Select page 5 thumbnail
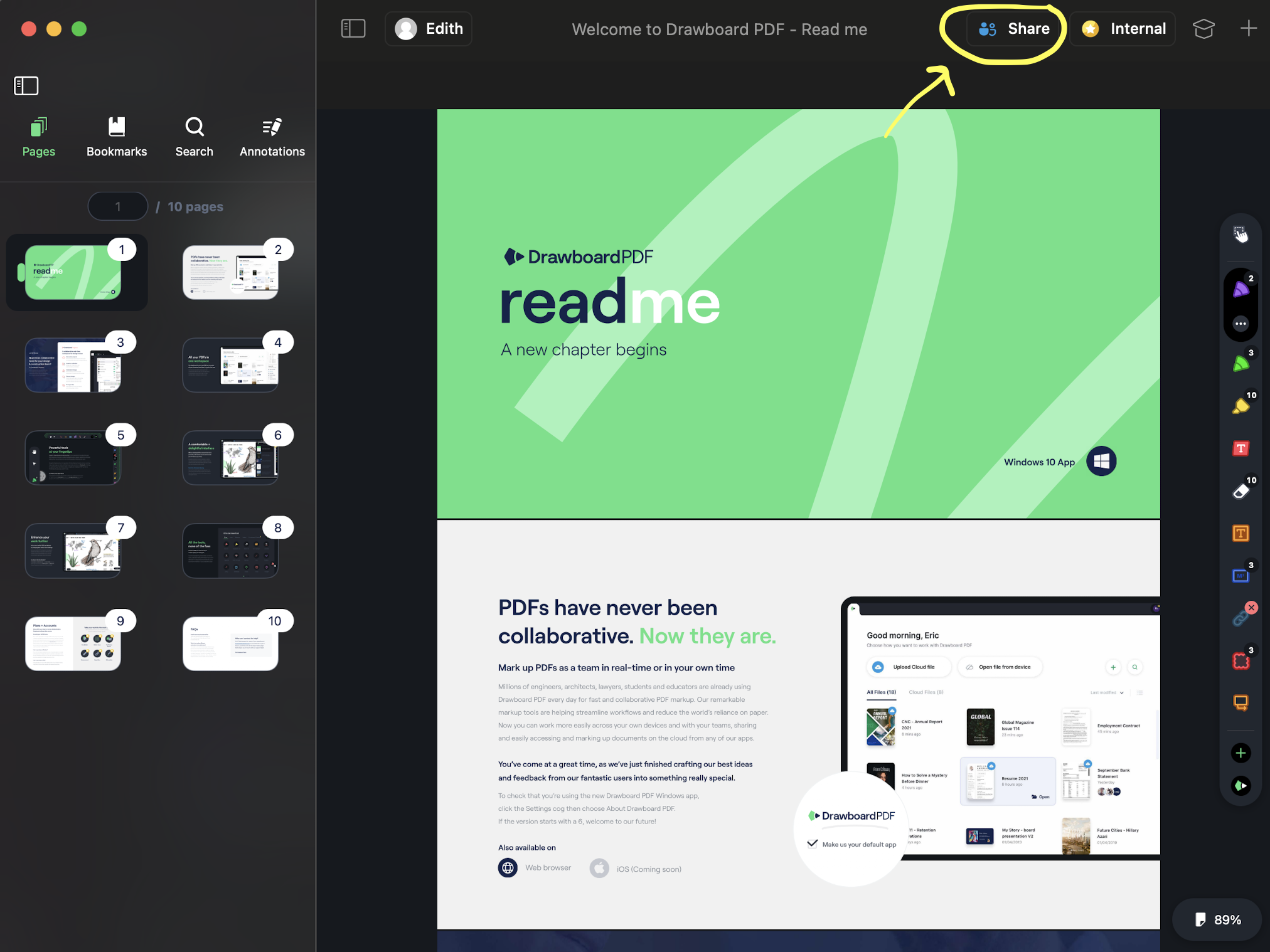Screen dimensions: 1270x952 tap(73, 458)
